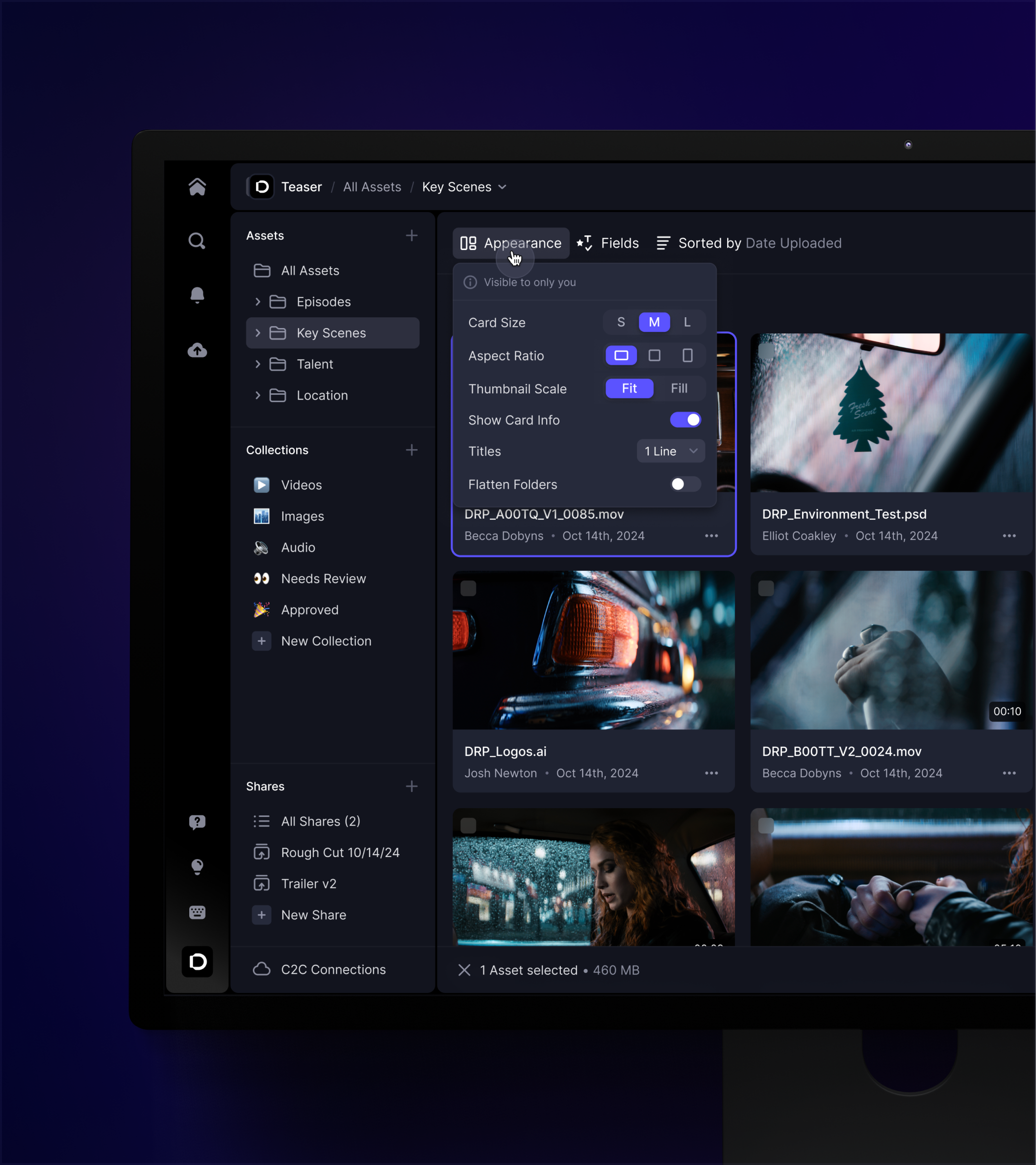Enable the Flatten Folders toggle
This screenshot has height=1165, width=1036.
point(685,484)
